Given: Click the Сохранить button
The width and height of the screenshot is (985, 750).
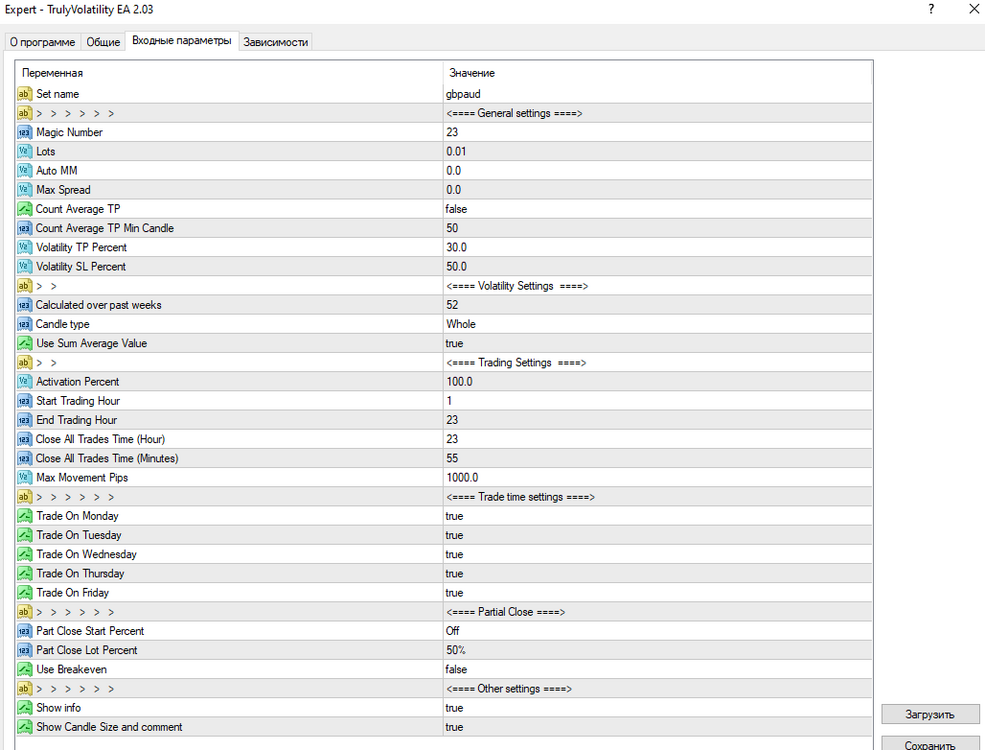Looking at the screenshot, I should [x=930, y=744].
